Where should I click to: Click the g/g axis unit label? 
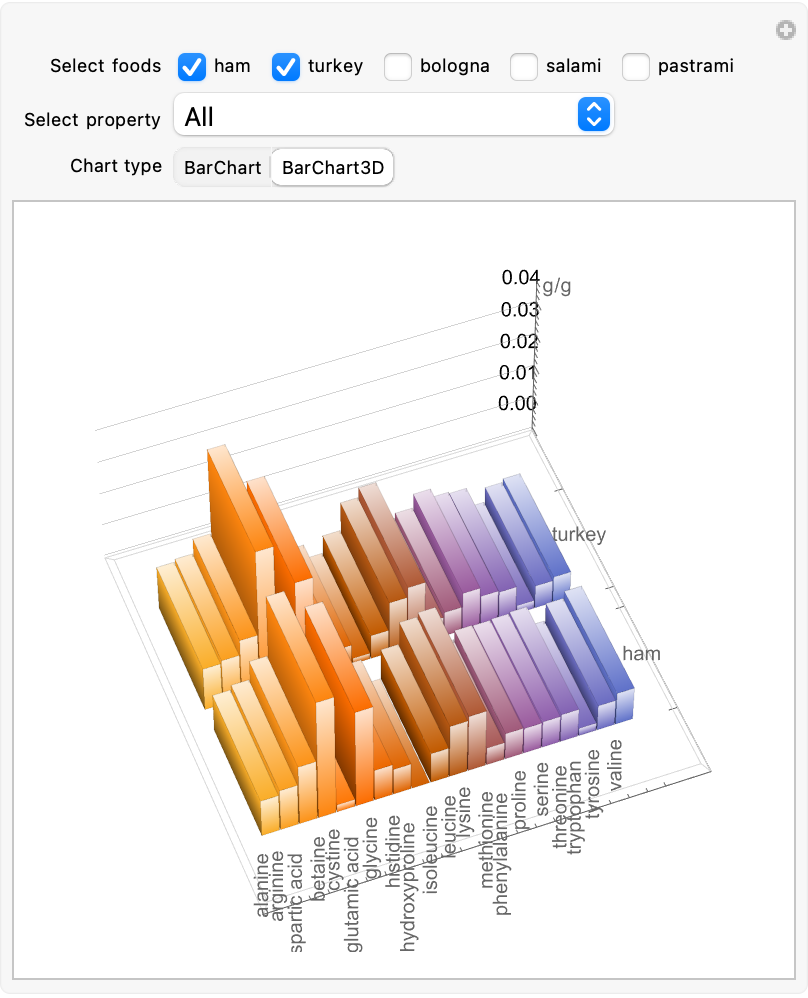click(557, 287)
